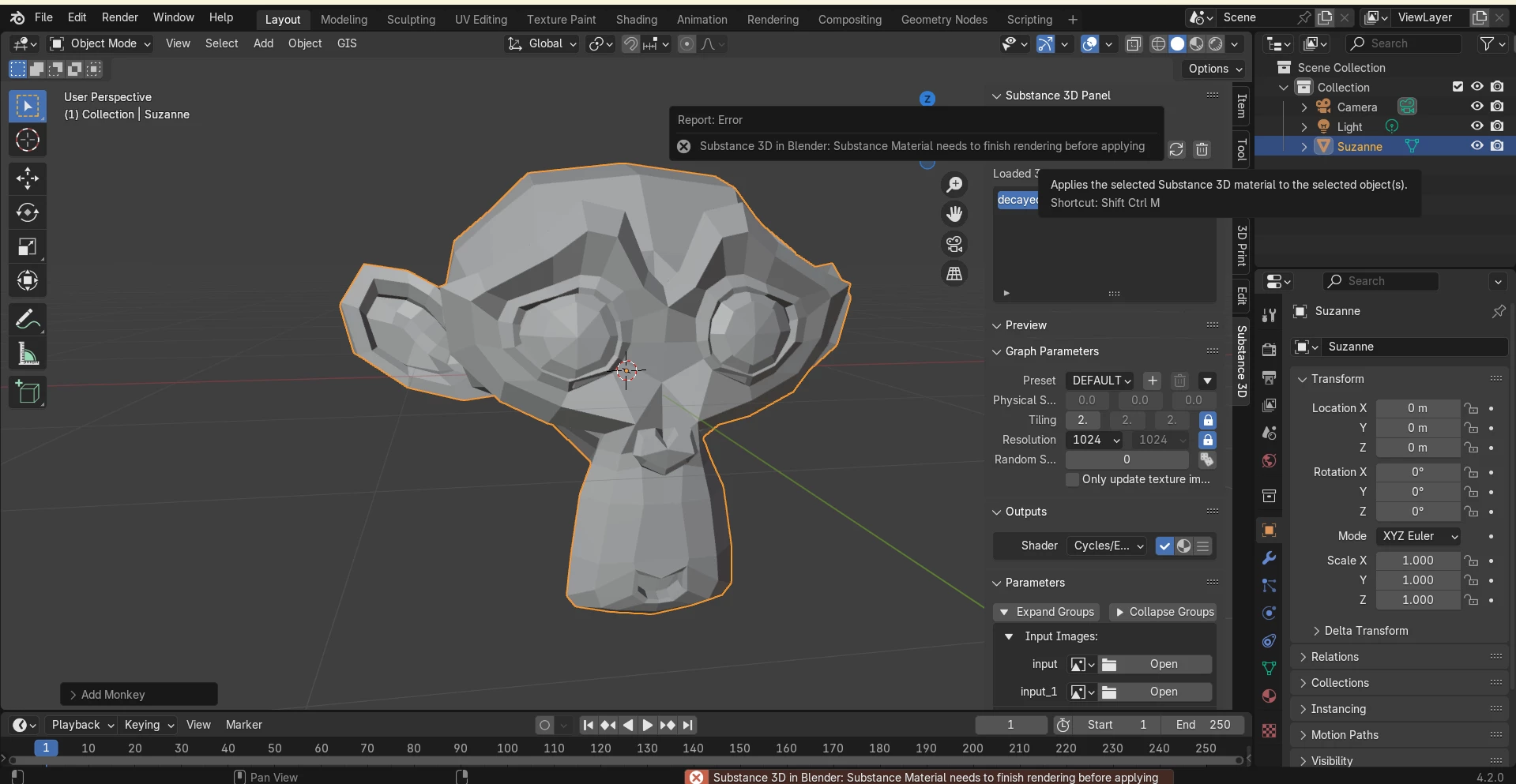1516x784 pixels.
Task: Click the Collapse Groups button
Action: pyautogui.click(x=1164, y=612)
